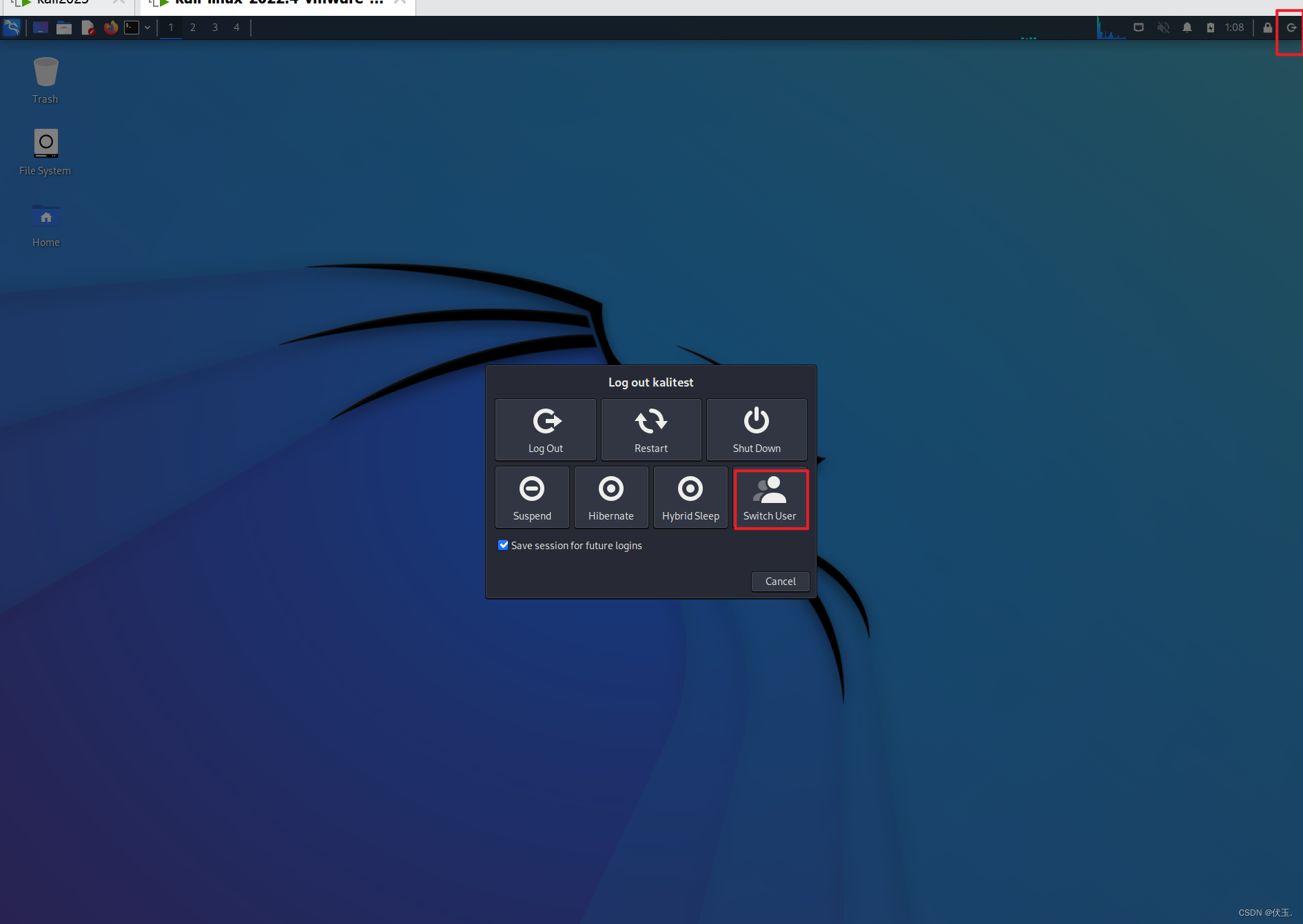Image resolution: width=1303 pixels, height=924 pixels.
Task: Open the Kali applications menu
Action: [12, 28]
